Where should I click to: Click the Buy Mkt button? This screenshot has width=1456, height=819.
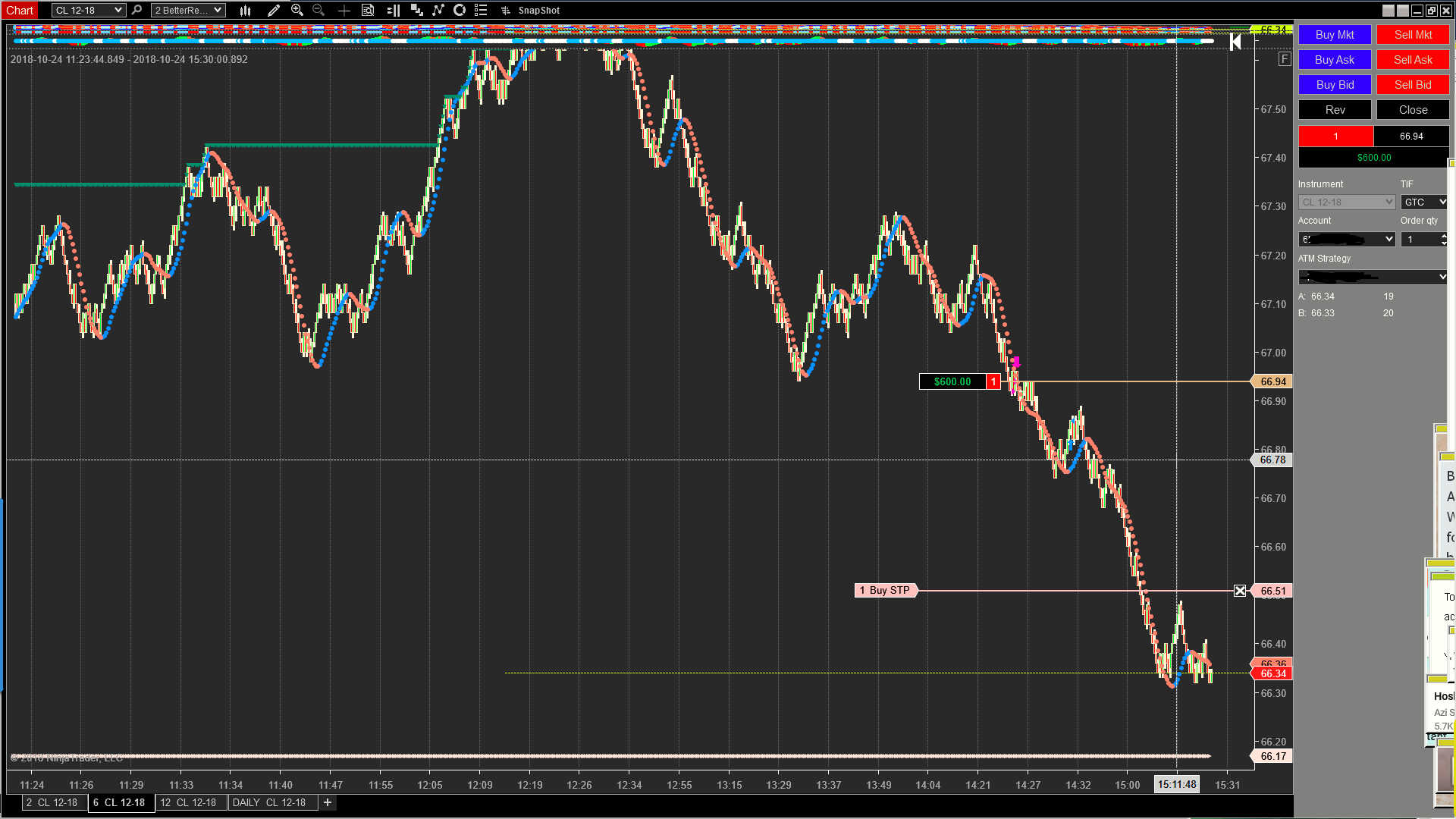click(x=1335, y=35)
